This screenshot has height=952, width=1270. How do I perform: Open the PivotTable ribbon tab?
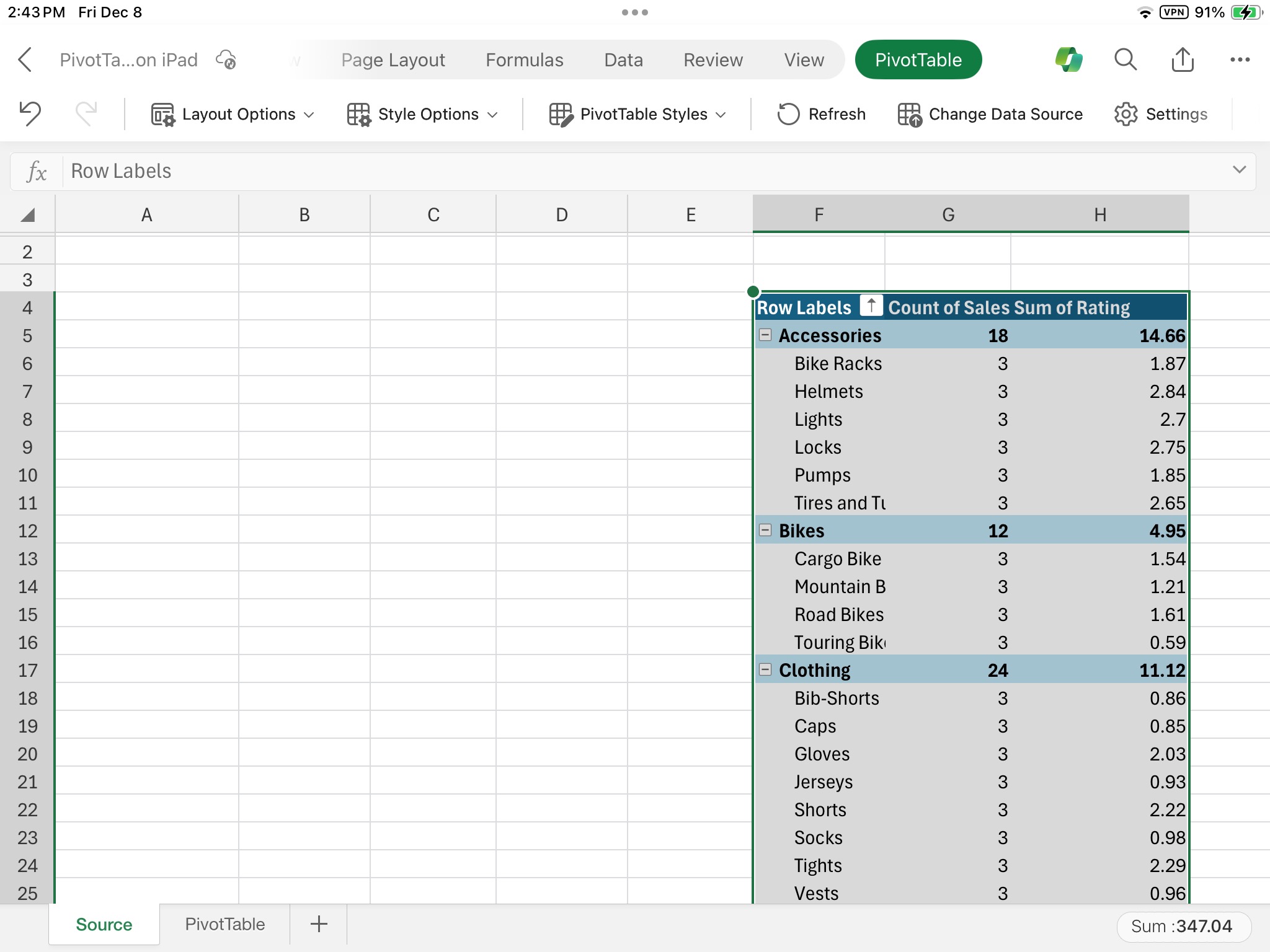point(918,59)
